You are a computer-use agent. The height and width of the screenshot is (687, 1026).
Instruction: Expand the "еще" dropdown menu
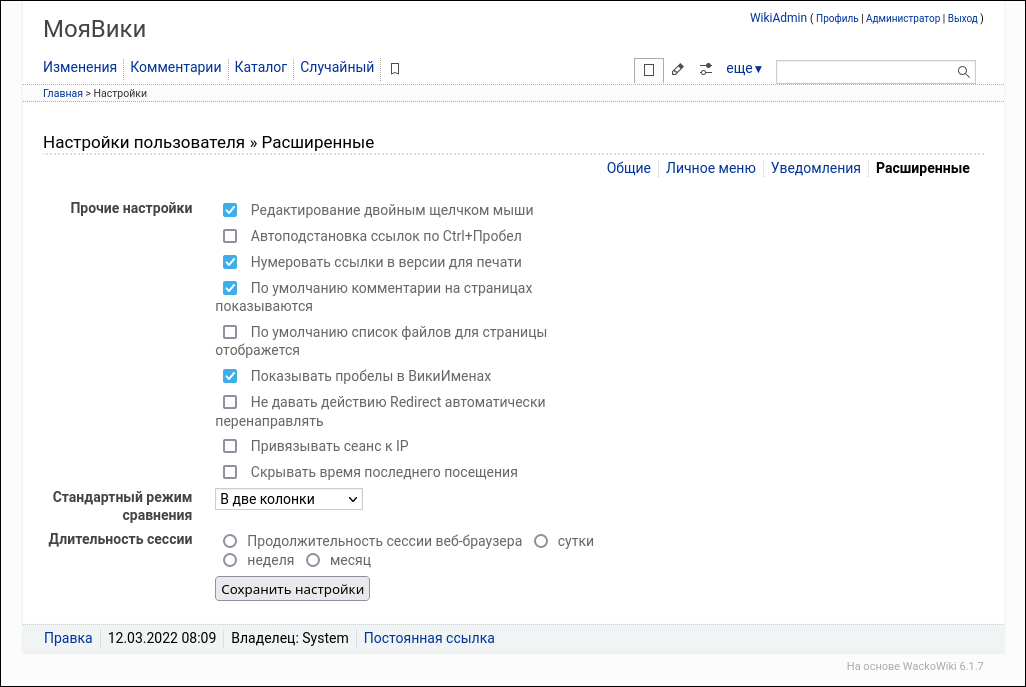[x=744, y=68]
